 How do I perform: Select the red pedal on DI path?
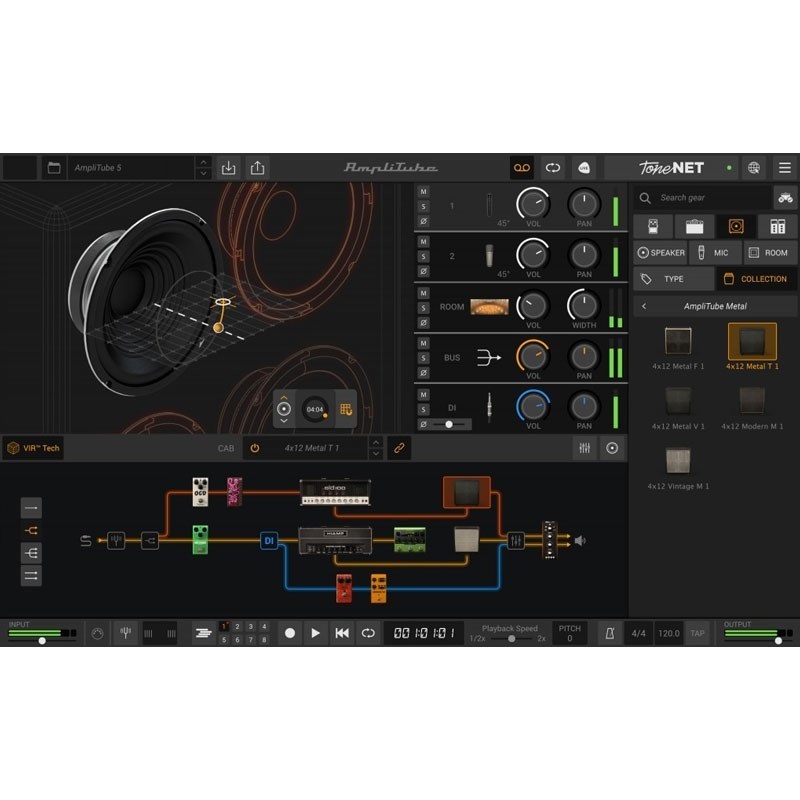tap(344, 588)
